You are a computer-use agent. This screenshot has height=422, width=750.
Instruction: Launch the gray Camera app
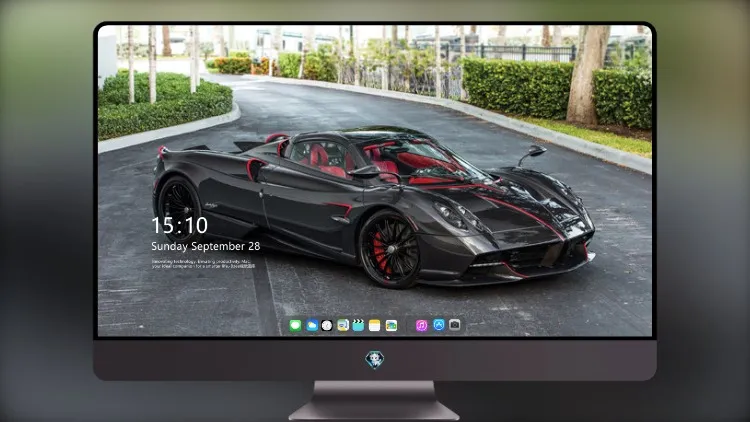click(454, 325)
